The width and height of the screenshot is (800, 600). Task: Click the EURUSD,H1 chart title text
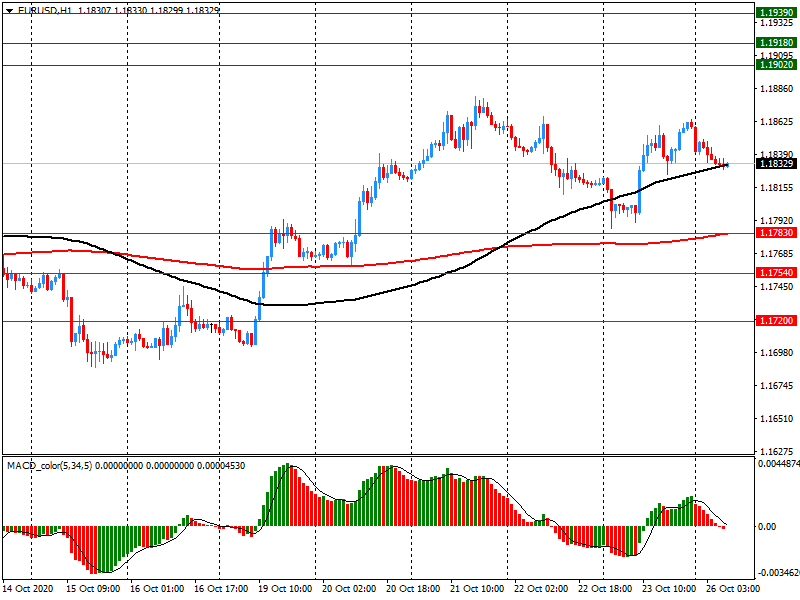click(45, 9)
